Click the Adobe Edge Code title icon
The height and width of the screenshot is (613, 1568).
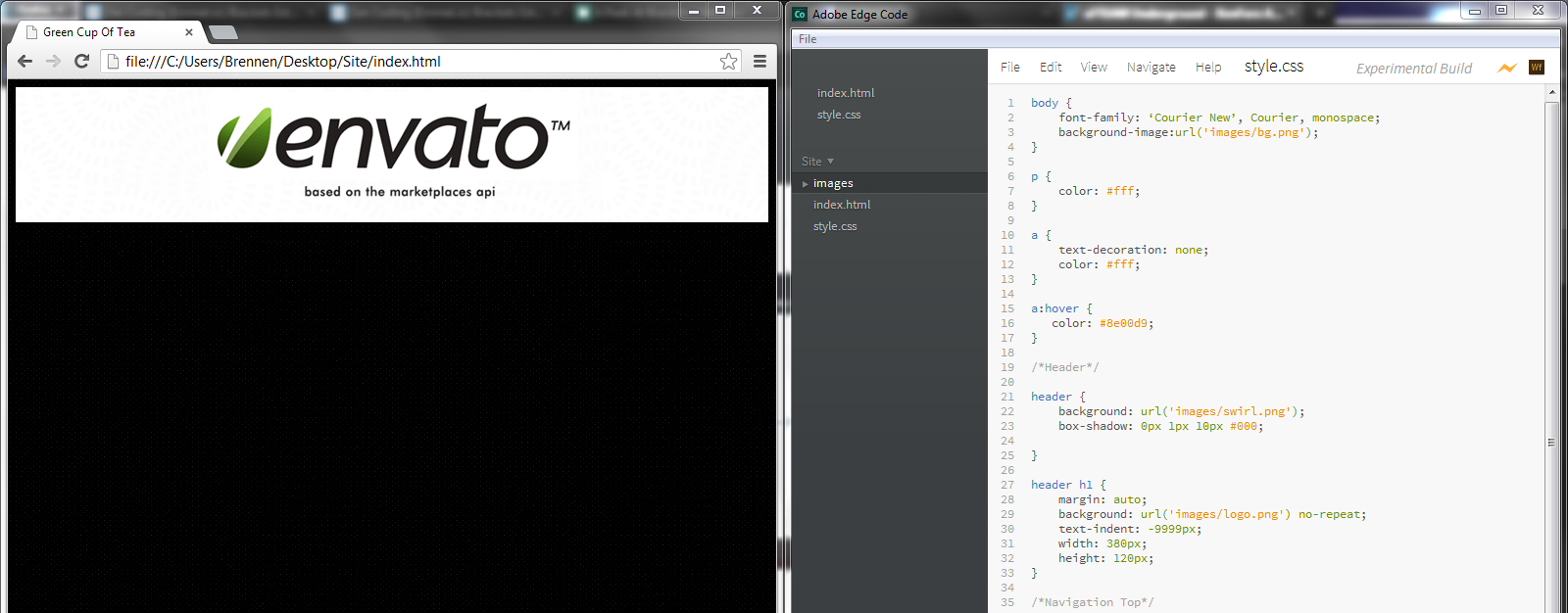click(x=800, y=14)
